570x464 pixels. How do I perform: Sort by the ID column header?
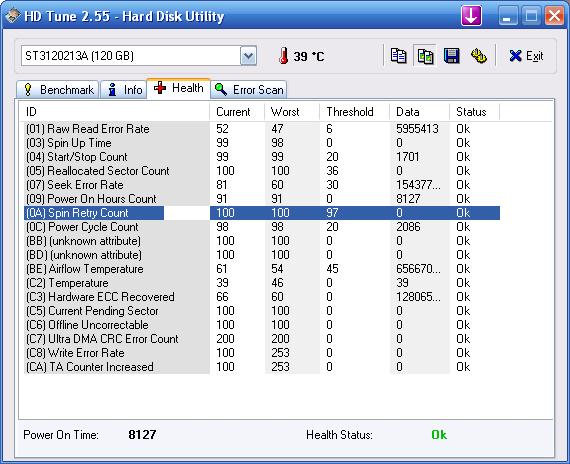coord(115,112)
